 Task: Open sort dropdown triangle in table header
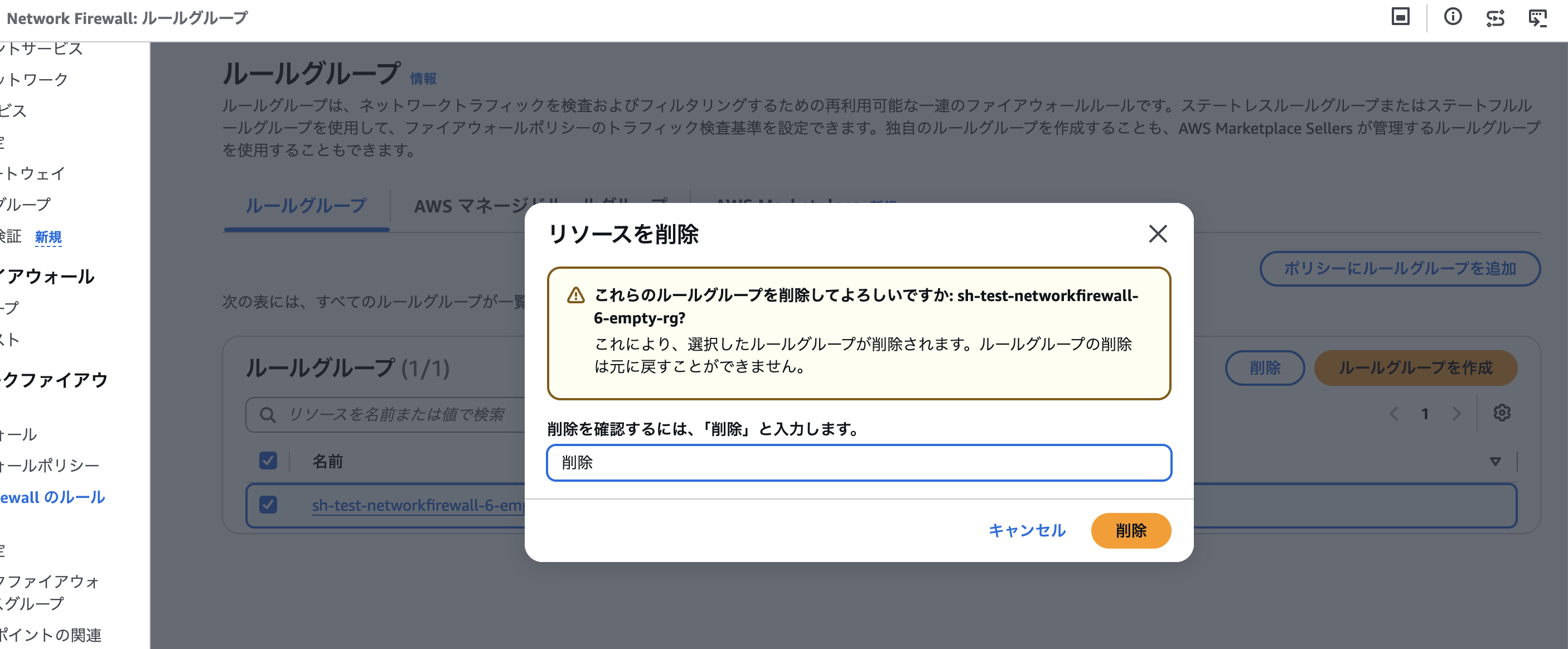[x=1495, y=462]
